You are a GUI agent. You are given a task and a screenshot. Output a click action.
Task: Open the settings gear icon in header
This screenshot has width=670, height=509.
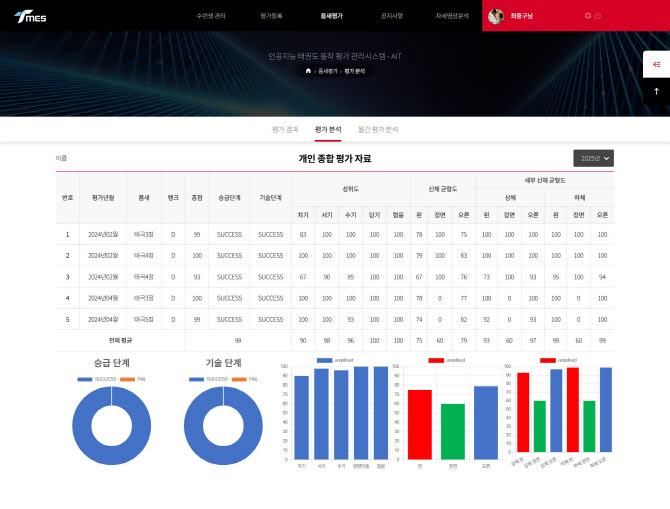pos(587,16)
